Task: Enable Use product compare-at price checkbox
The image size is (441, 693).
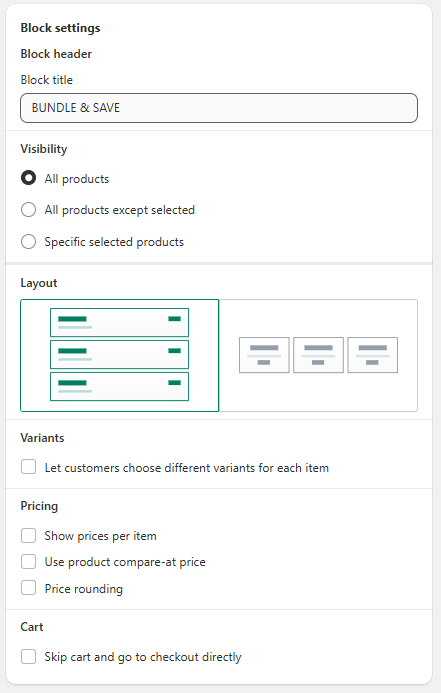Action: pos(28,562)
